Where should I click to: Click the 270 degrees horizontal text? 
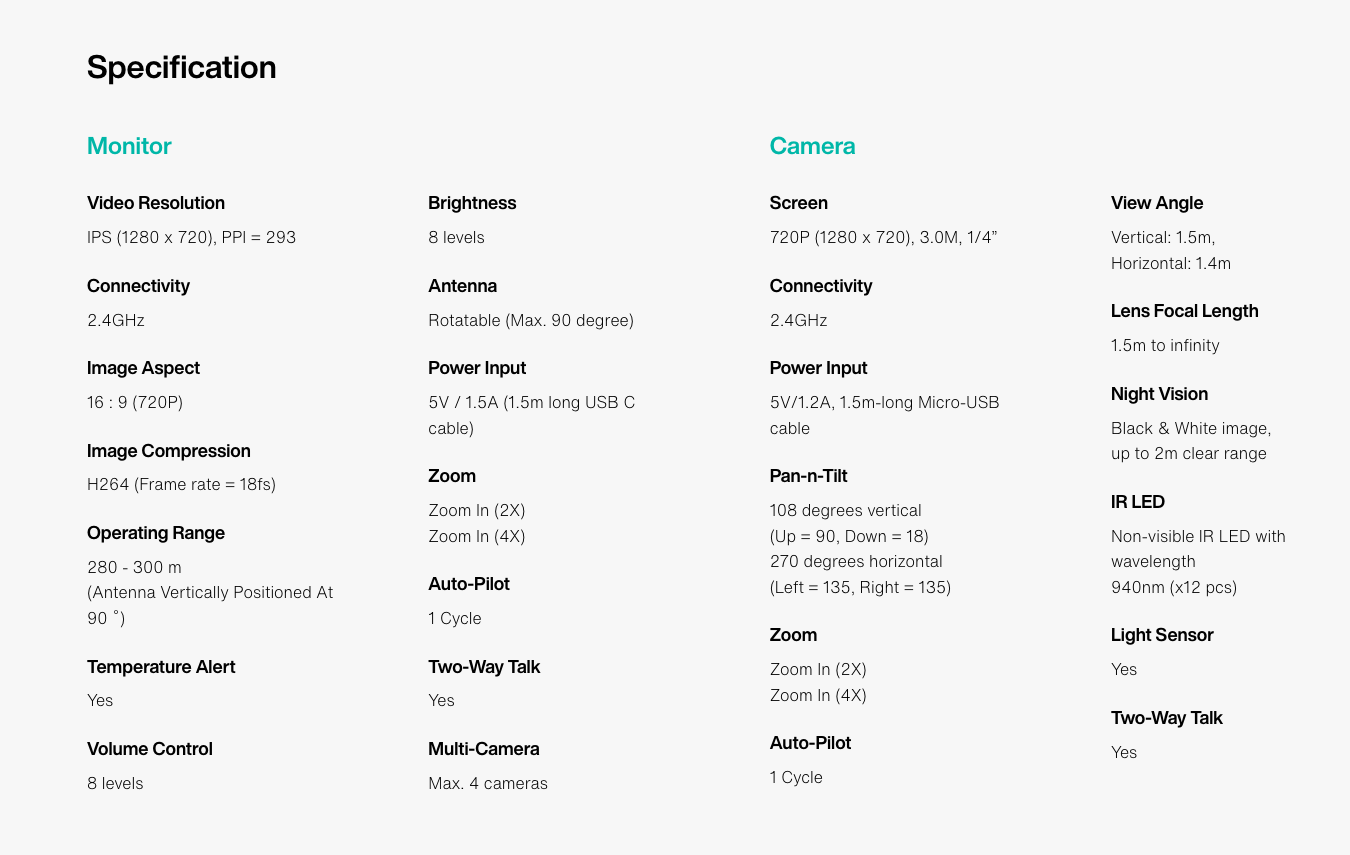pos(856,561)
